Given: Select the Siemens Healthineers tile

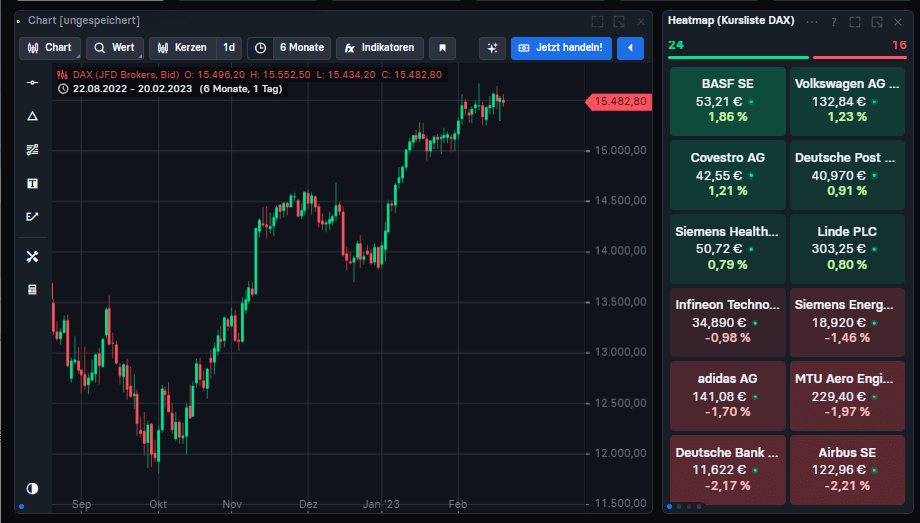Looking at the screenshot, I should coord(728,249).
